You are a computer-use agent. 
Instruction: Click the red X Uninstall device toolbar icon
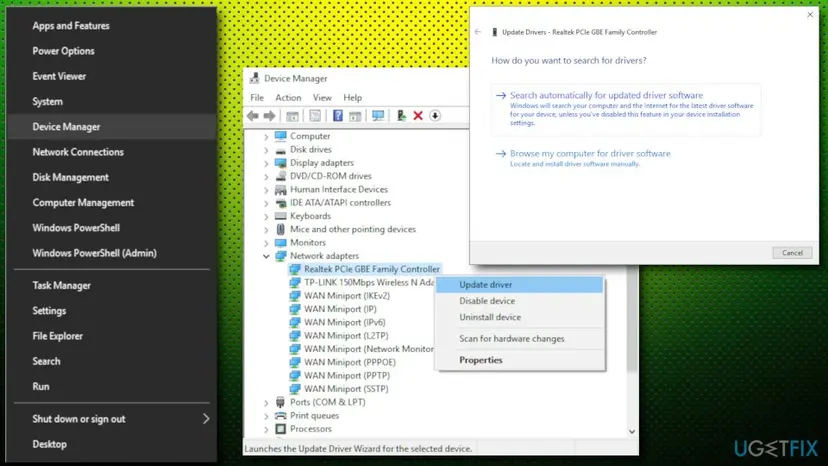(x=418, y=116)
